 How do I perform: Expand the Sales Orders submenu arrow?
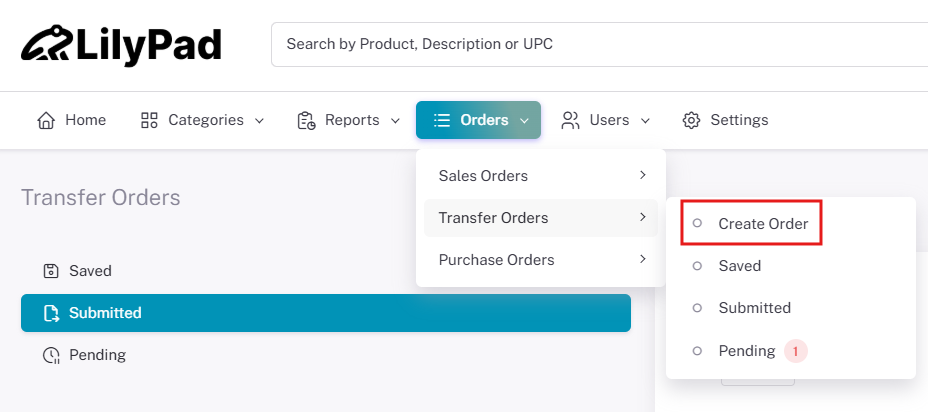point(643,175)
